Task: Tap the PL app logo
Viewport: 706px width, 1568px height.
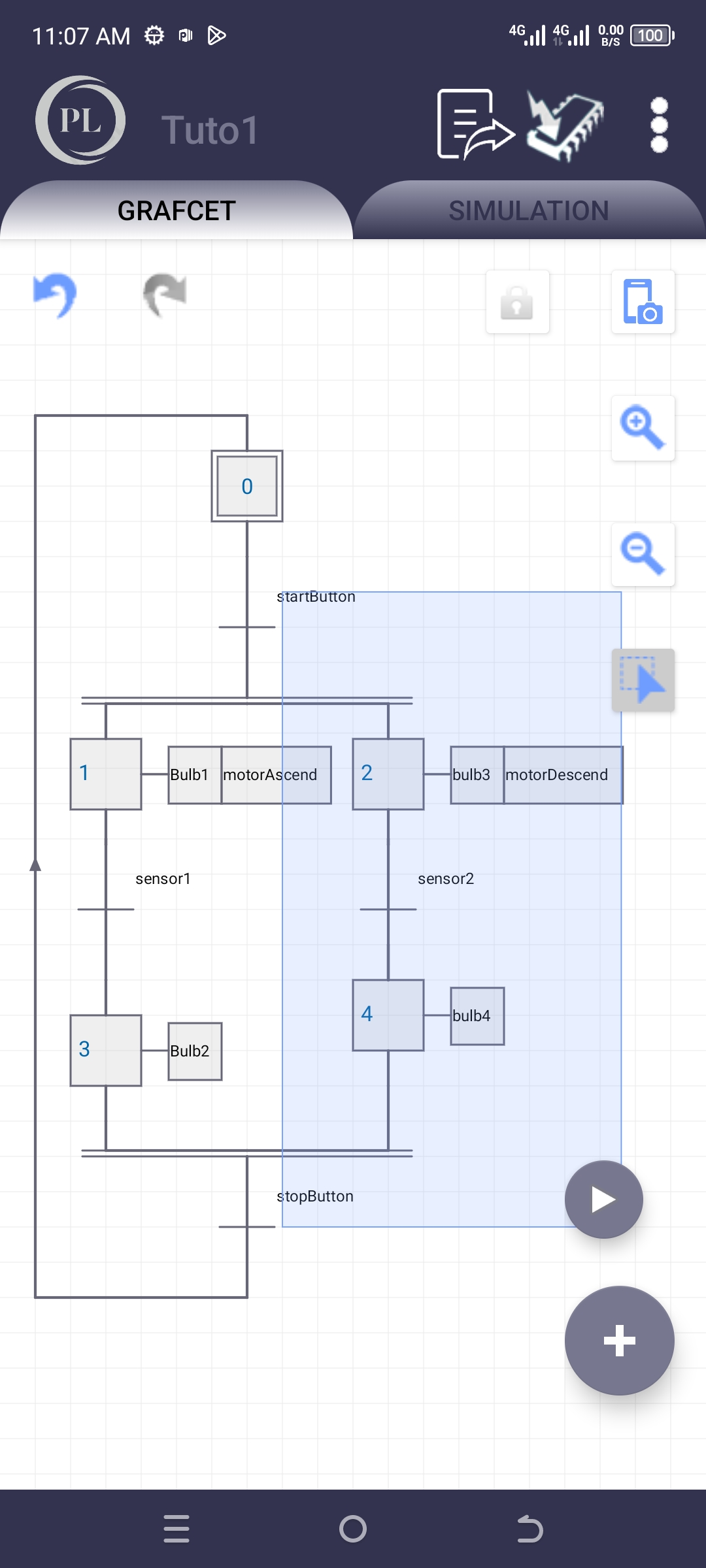Action: coord(80,120)
